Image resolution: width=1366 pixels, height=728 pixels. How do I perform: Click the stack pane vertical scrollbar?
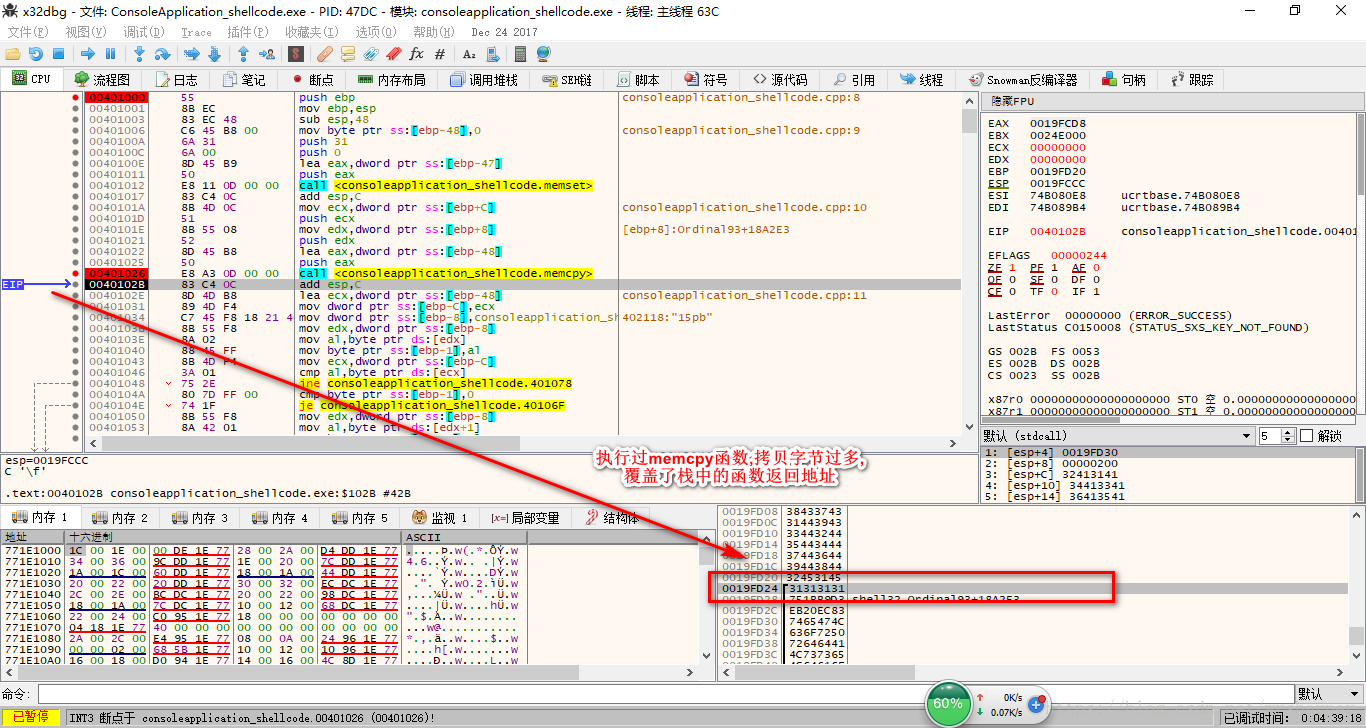point(1355,584)
